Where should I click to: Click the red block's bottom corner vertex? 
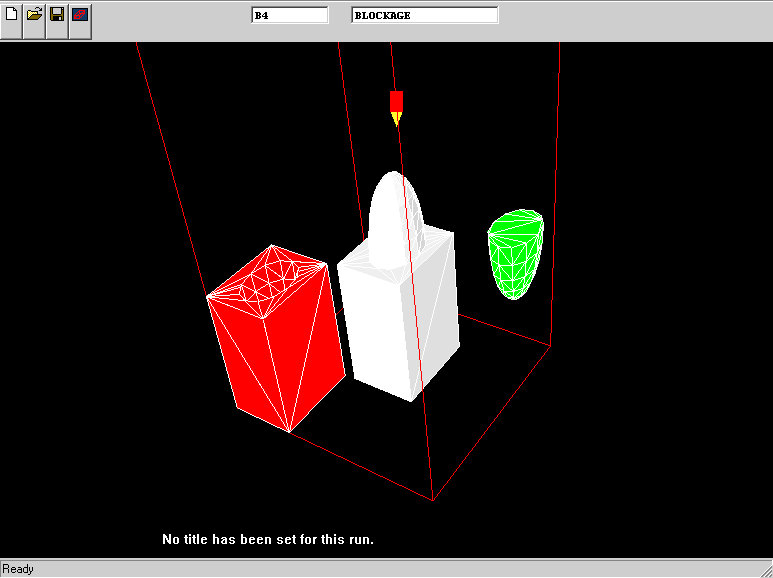pyautogui.click(x=289, y=433)
